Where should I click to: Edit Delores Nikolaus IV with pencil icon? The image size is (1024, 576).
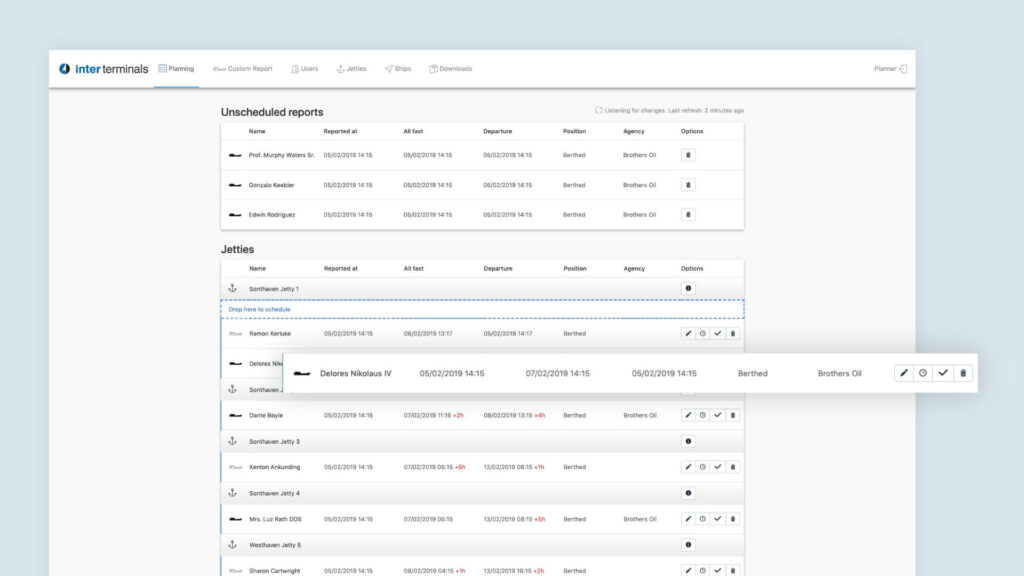[x=904, y=373]
